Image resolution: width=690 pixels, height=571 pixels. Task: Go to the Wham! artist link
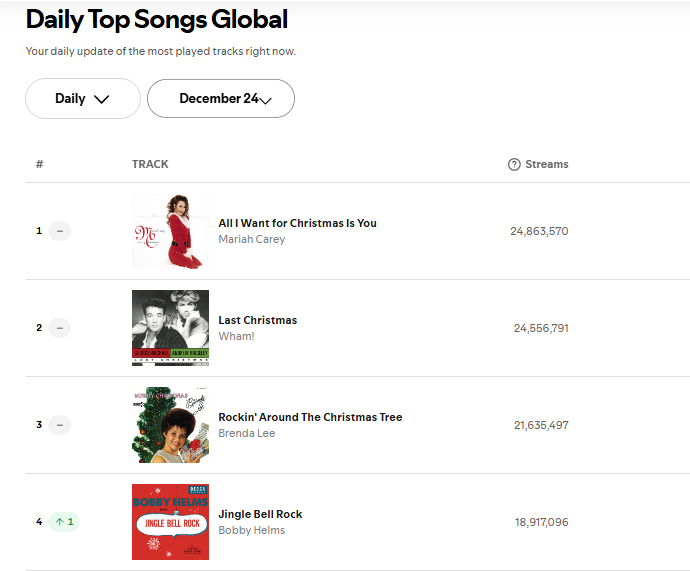pyautogui.click(x=236, y=337)
